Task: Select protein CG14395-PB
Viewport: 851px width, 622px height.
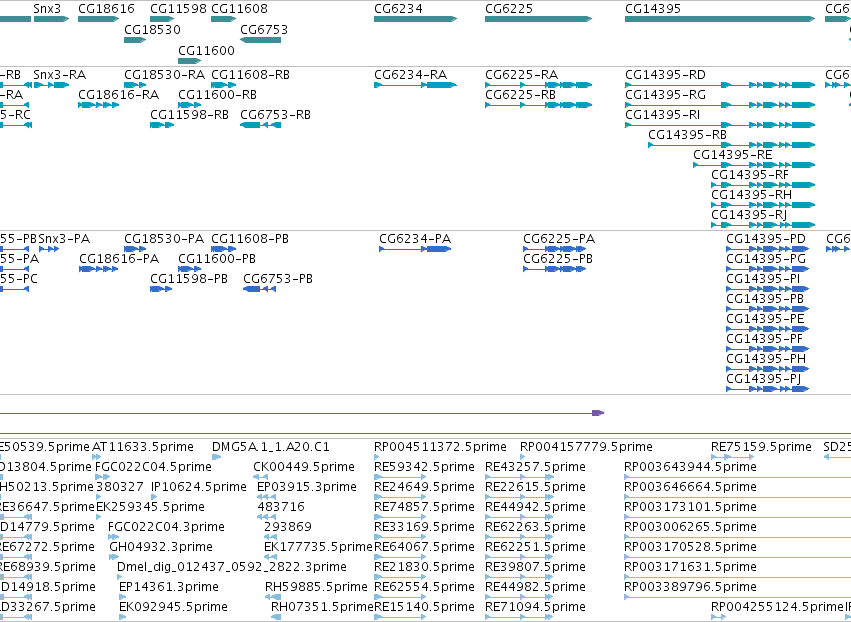Action: (765, 300)
